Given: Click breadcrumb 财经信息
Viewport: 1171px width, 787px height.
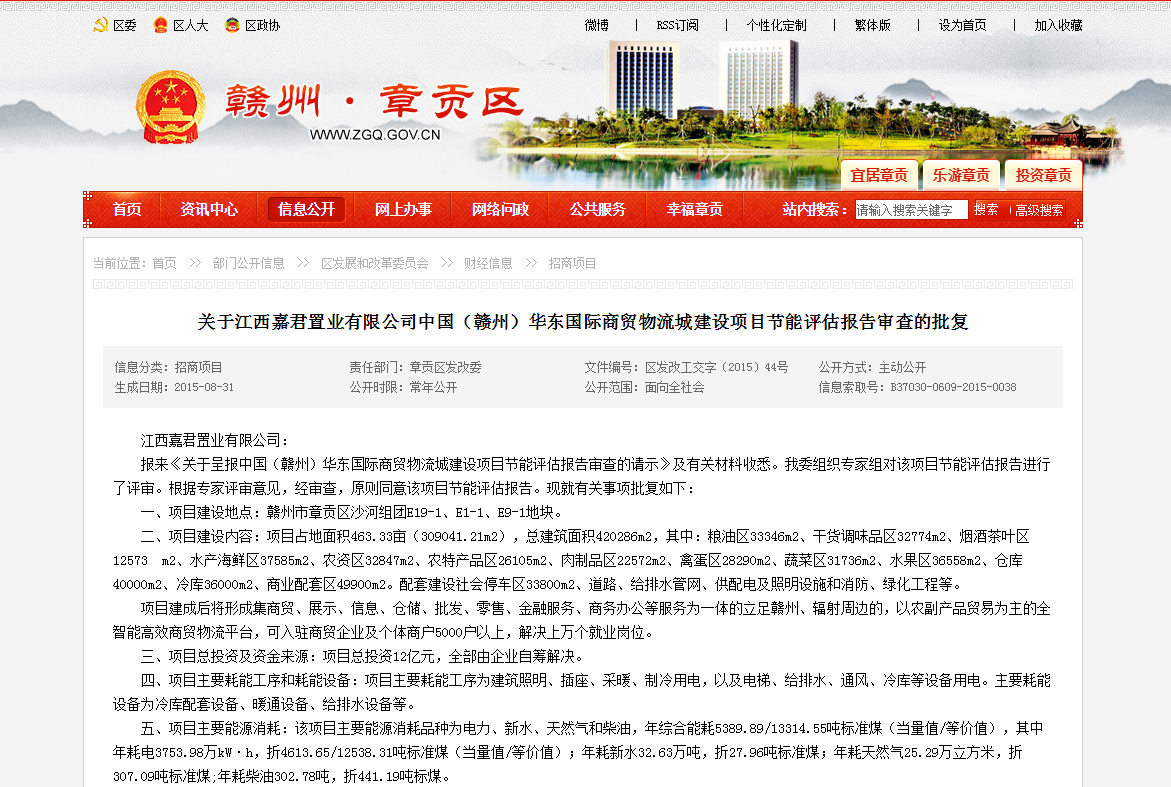Looking at the screenshot, I should (488, 263).
